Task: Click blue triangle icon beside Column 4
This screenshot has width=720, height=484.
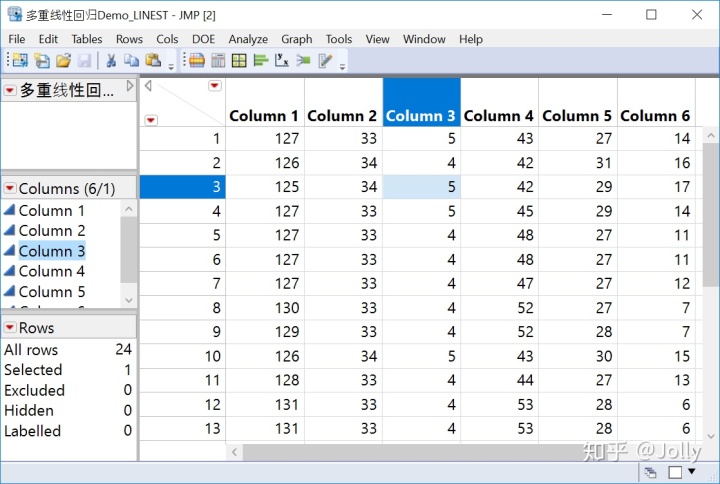Action: (x=10, y=271)
